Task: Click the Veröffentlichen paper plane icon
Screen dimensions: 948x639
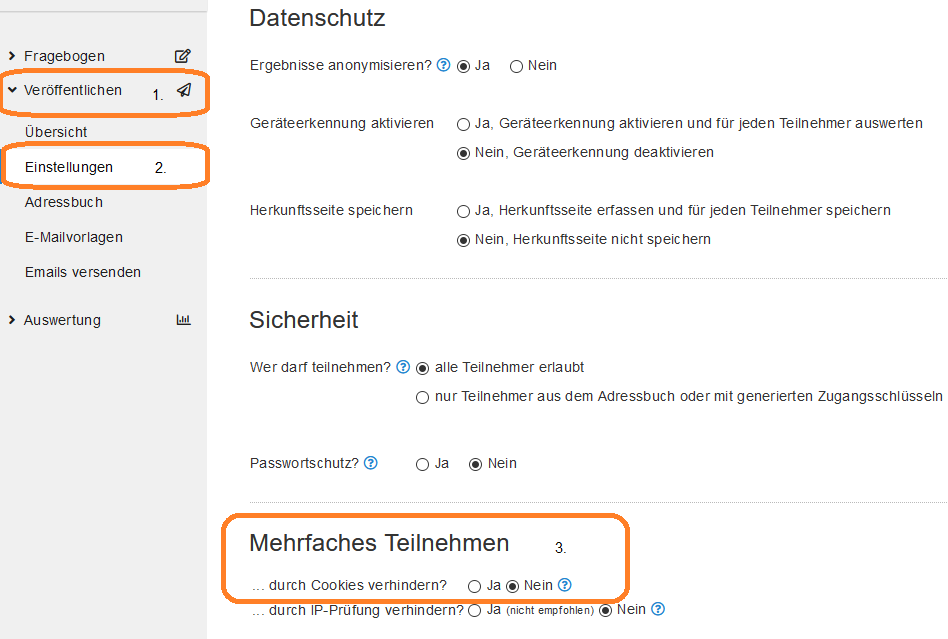Action: pos(184,90)
